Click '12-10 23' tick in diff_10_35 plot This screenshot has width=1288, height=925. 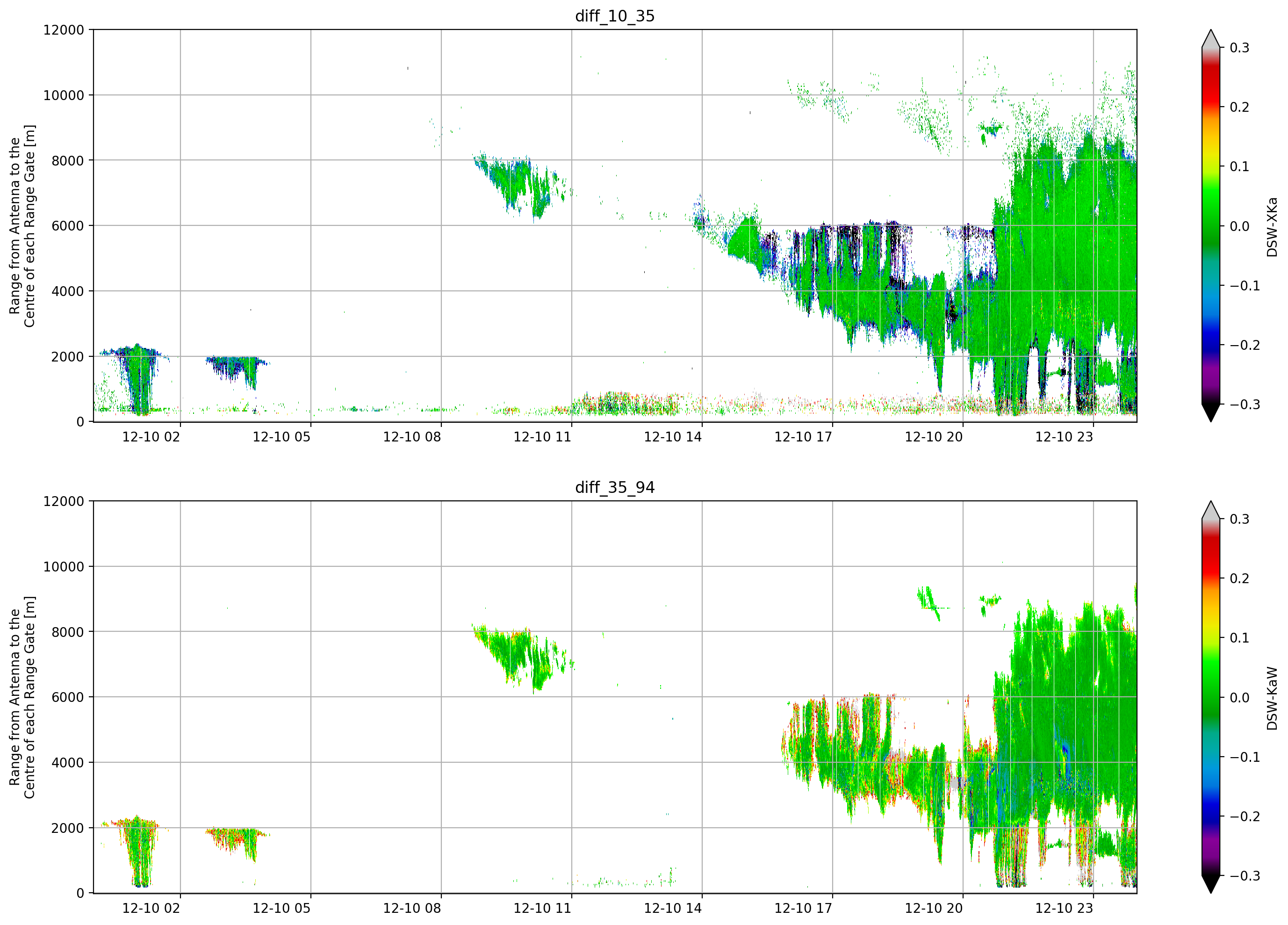pos(1064,436)
